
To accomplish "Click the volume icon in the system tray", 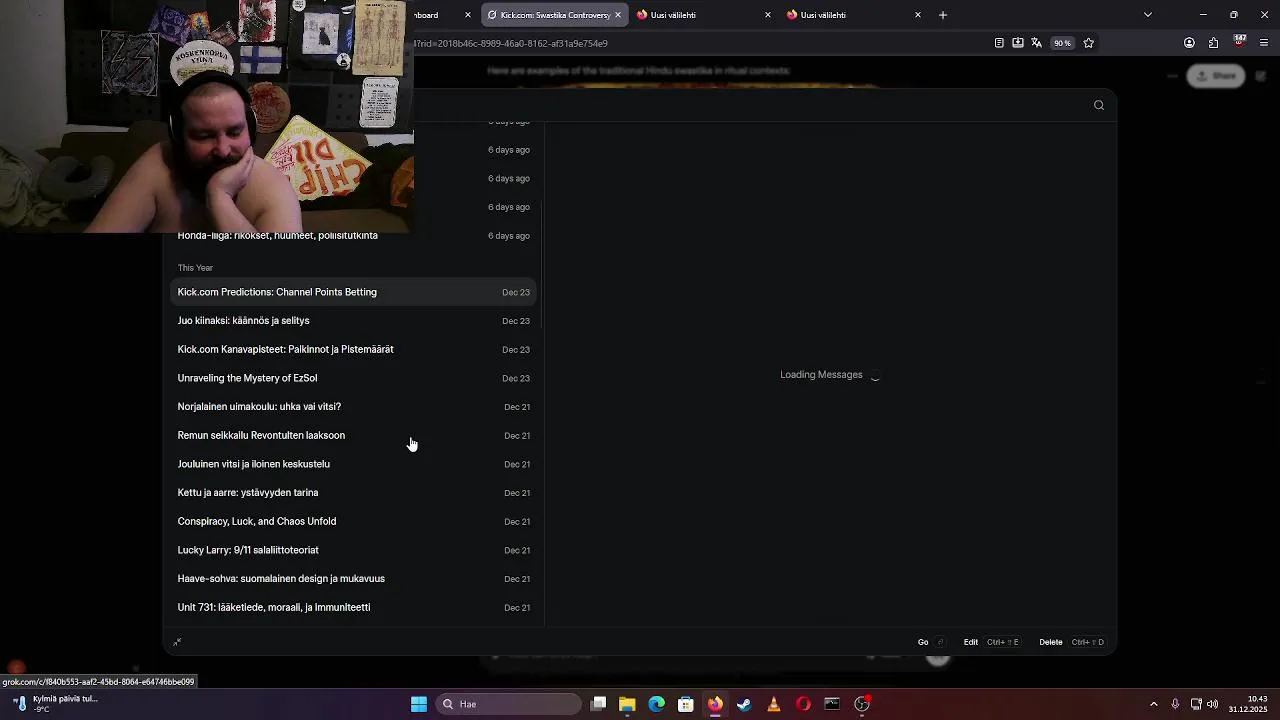I will coord(1212,704).
